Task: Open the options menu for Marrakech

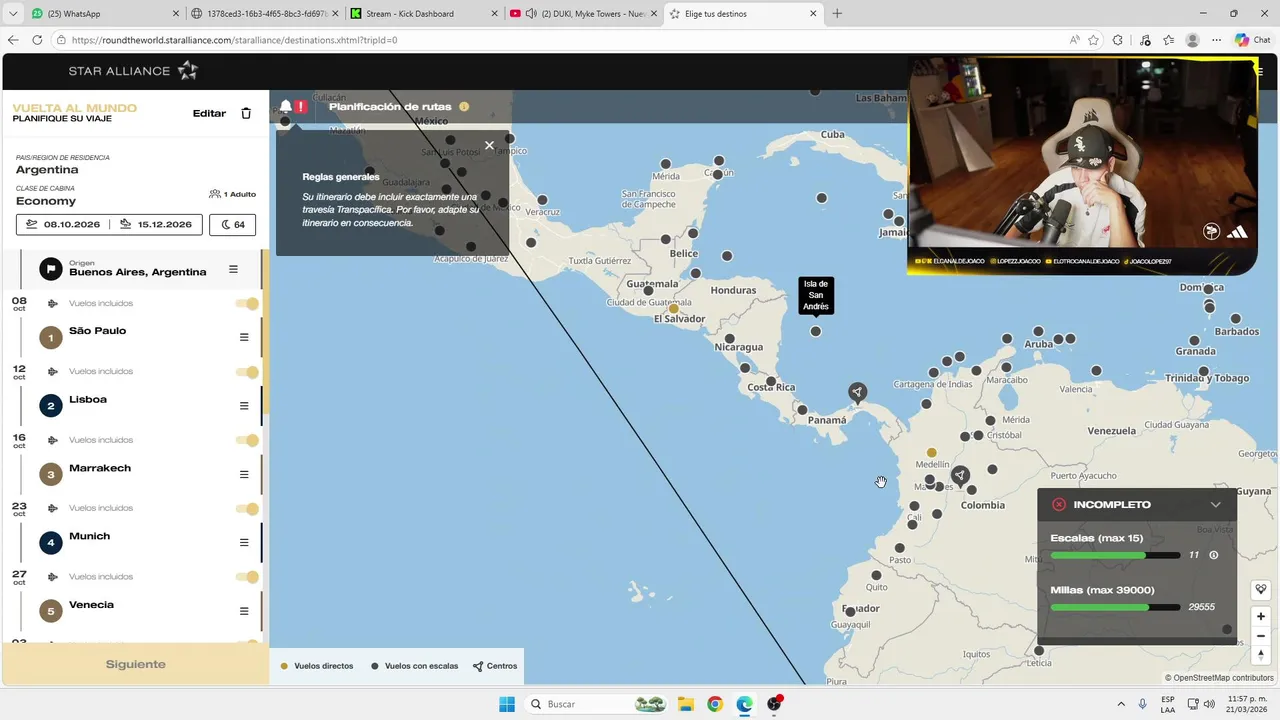Action: point(244,474)
